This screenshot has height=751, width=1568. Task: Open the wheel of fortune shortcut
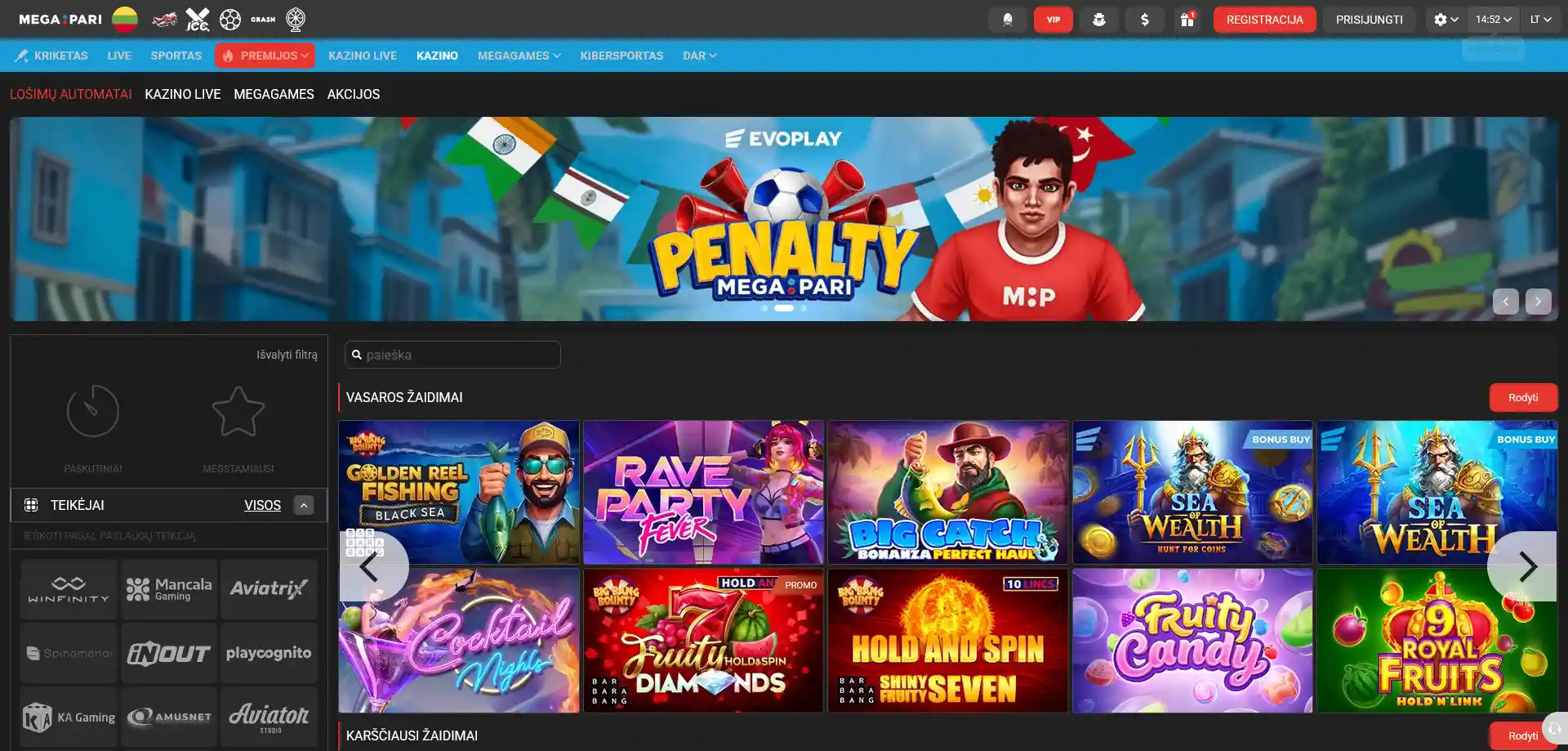[296, 19]
